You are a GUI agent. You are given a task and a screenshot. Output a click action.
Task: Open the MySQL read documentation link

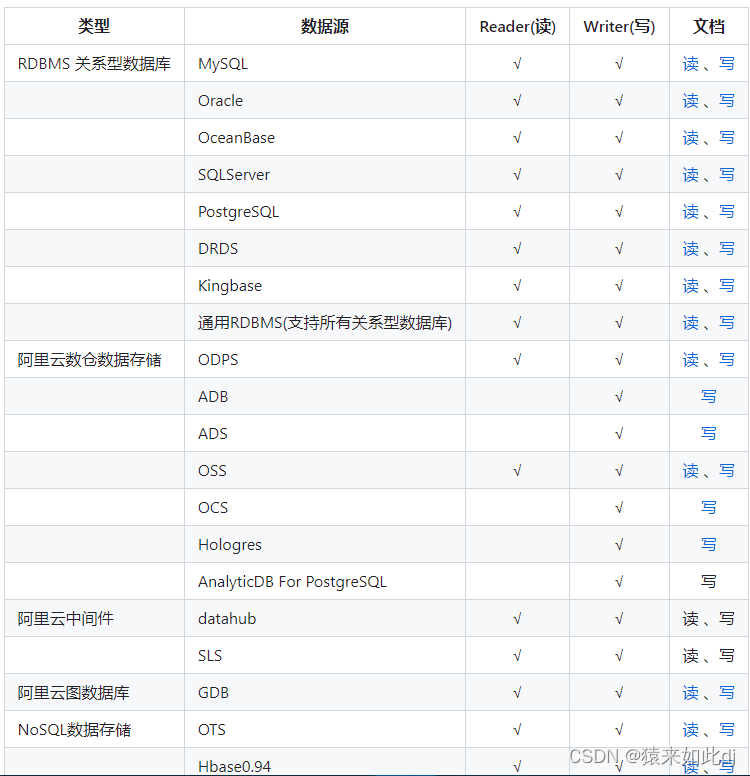click(691, 64)
